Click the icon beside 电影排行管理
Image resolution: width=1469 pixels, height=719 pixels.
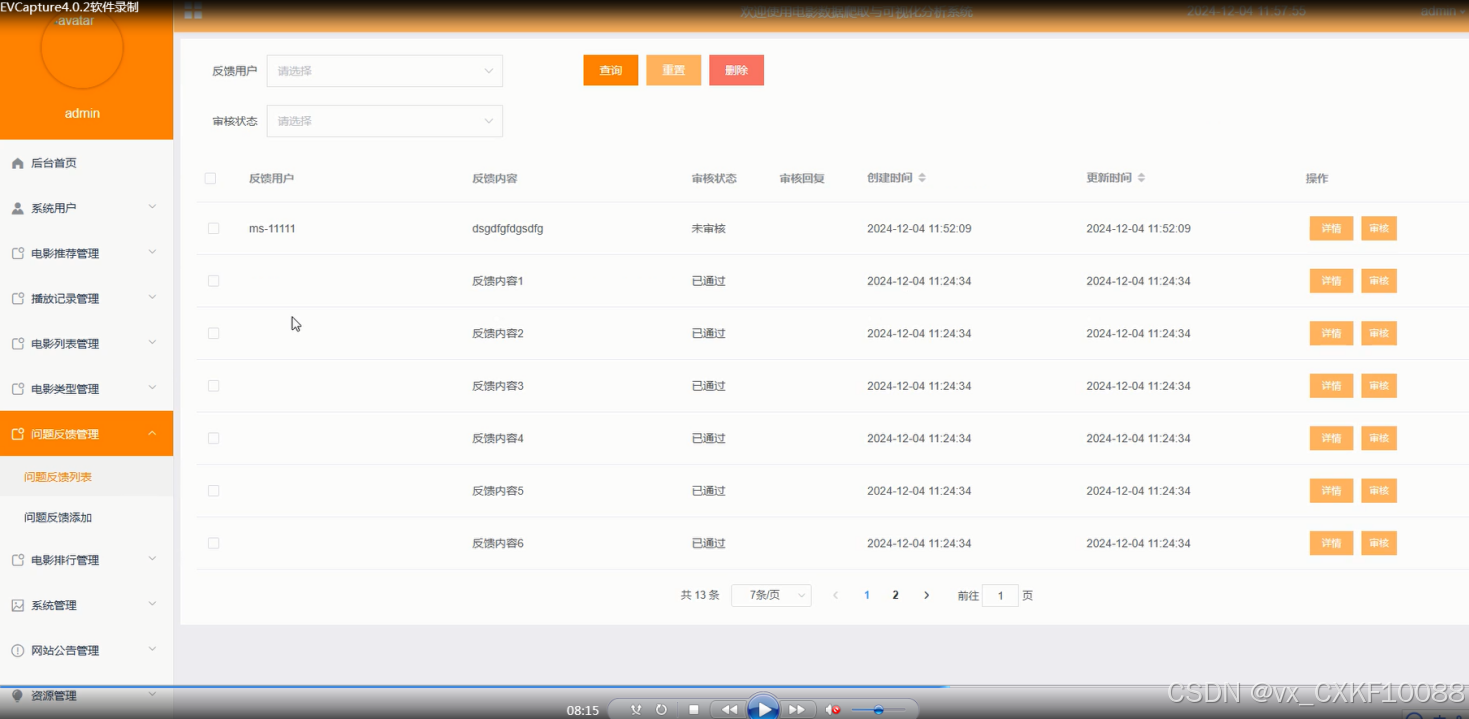[17, 560]
